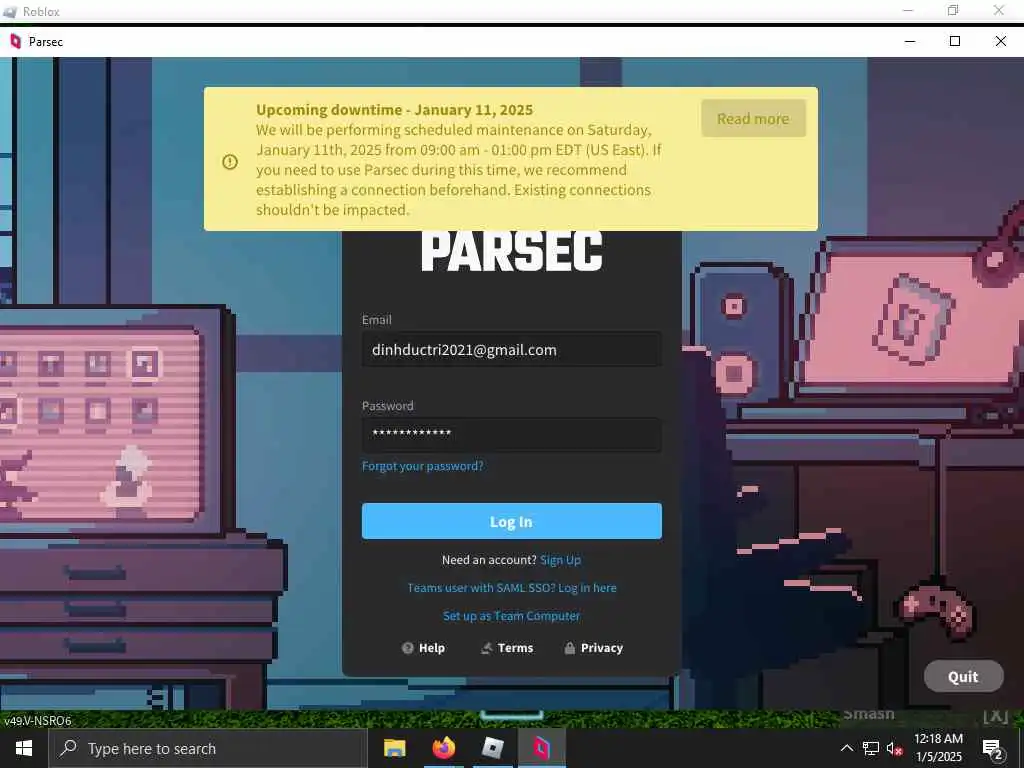Open Teams user SAML SSO login link
The image size is (1024, 768).
[511, 588]
